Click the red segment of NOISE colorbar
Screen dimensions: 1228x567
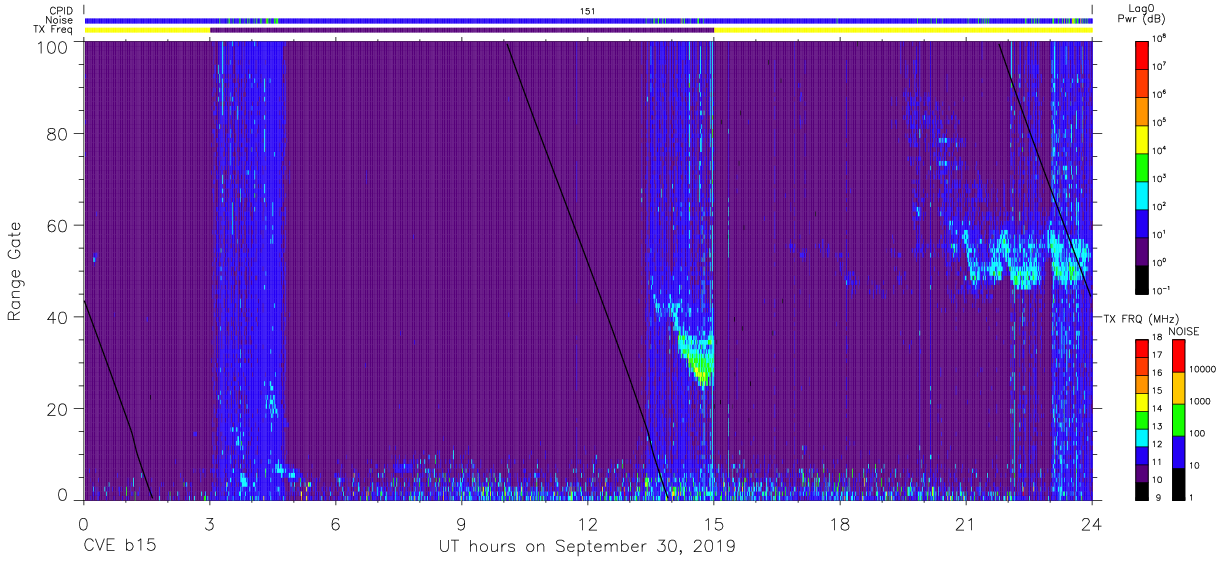[x=1178, y=356]
